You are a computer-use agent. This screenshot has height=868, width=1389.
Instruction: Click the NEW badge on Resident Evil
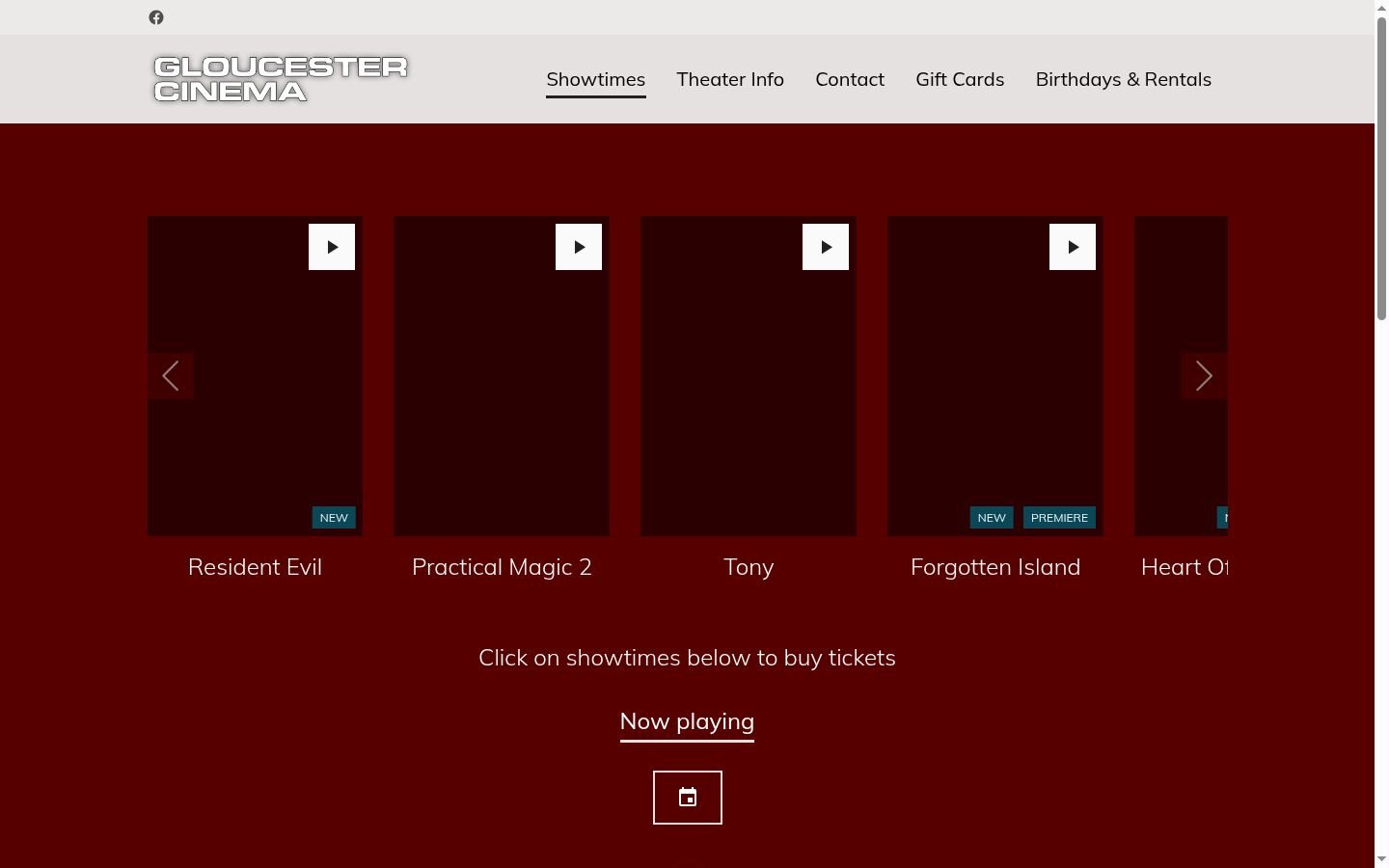pyautogui.click(x=334, y=518)
